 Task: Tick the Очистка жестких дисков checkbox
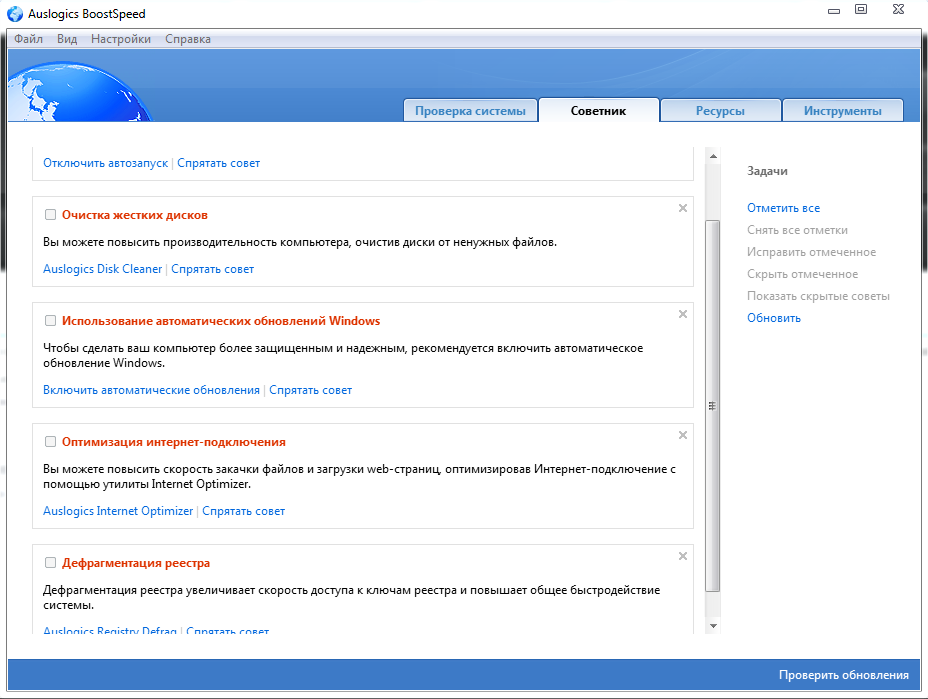pos(50,215)
